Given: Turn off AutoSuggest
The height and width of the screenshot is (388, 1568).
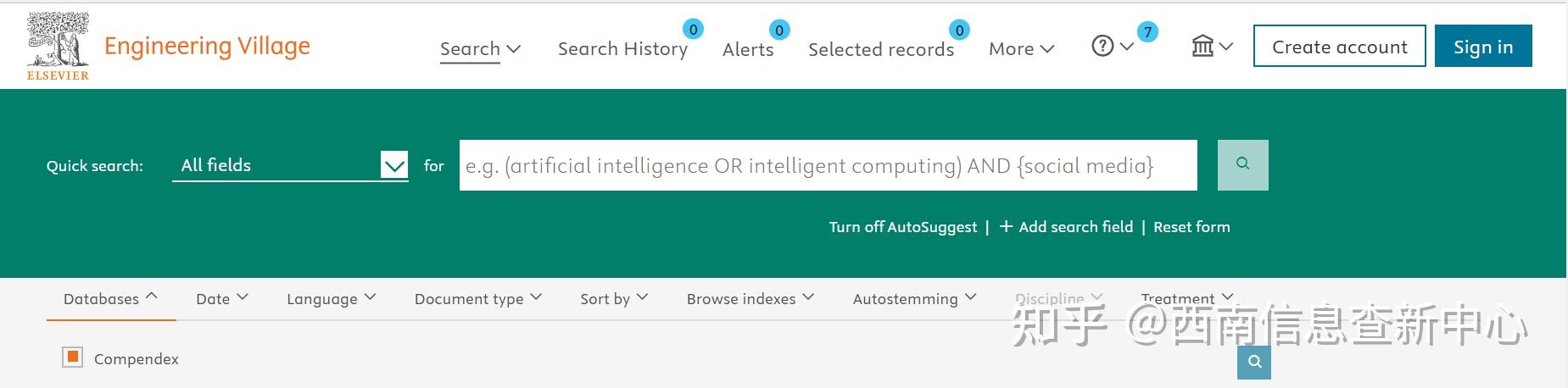Looking at the screenshot, I should [x=902, y=227].
